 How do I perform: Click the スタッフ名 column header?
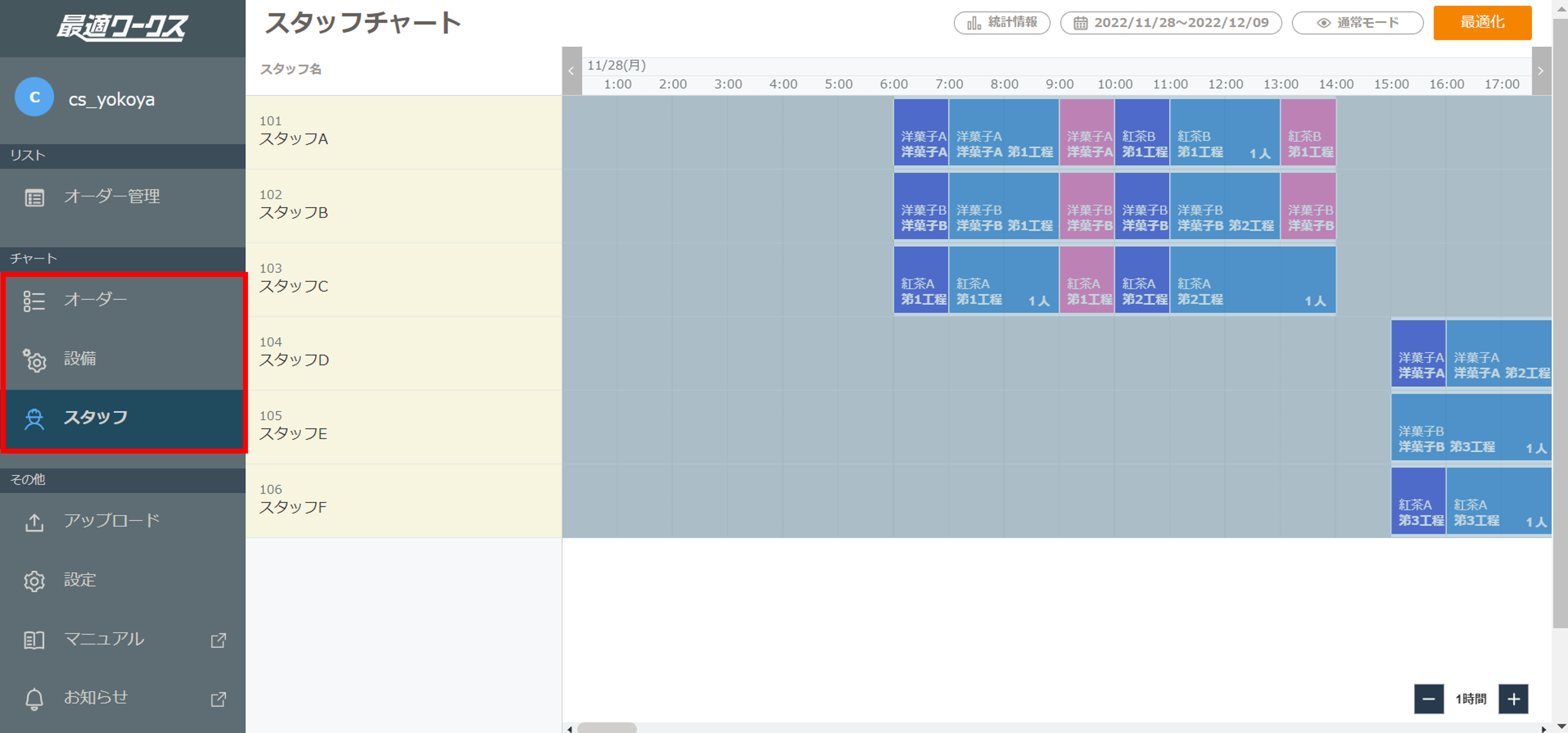click(x=291, y=69)
